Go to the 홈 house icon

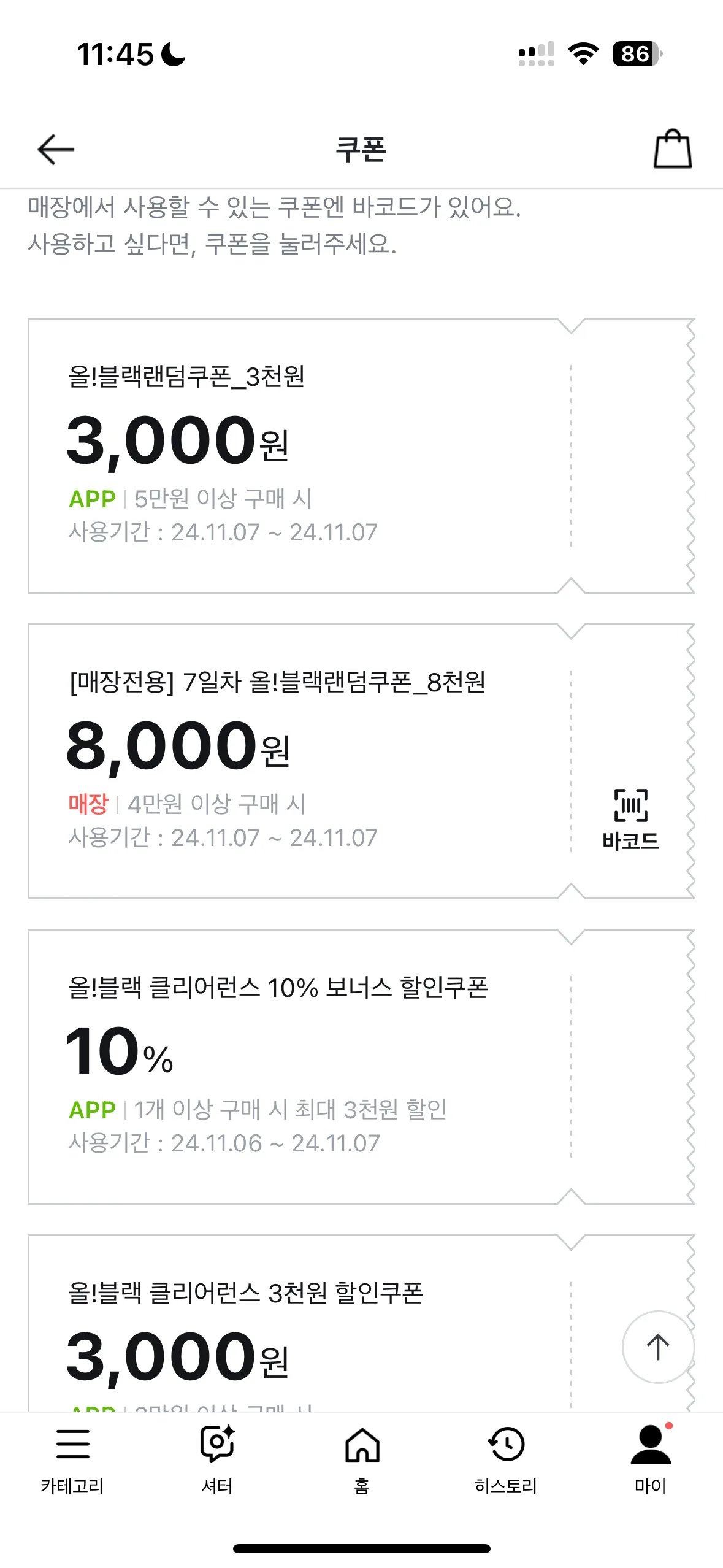[362, 1445]
